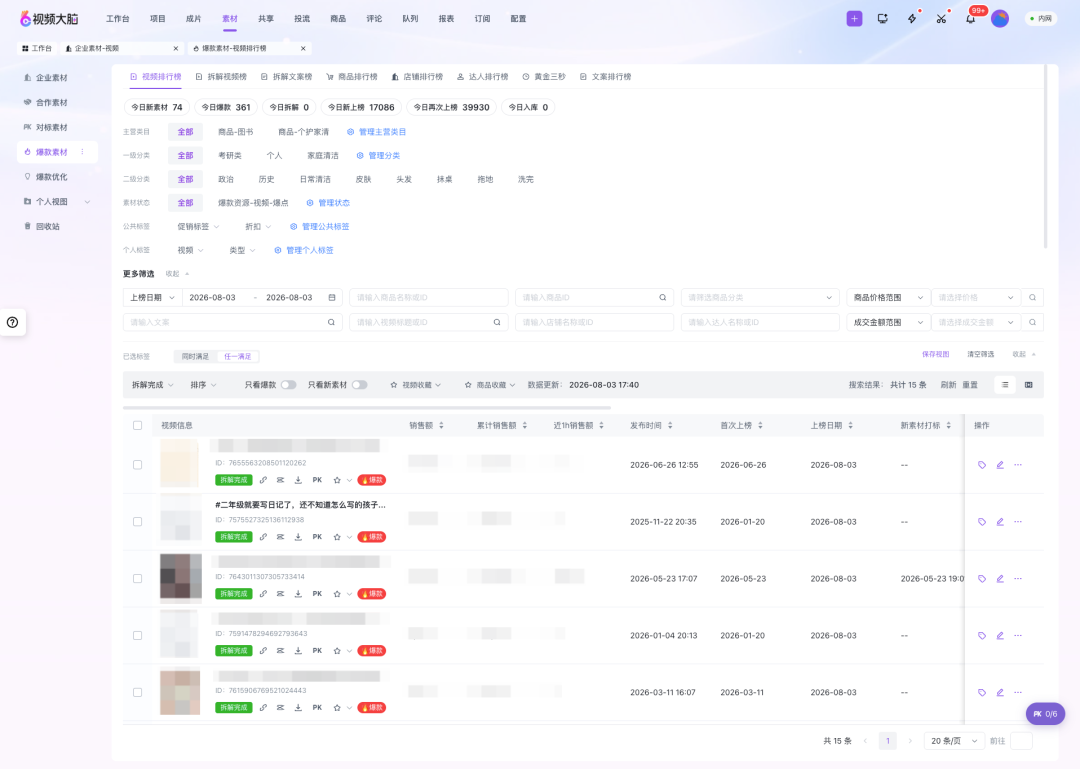The height and width of the screenshot is (769, 1080).
Task: Open the 成交金额范围 dropdown
Action: click(x=888, y=322)
